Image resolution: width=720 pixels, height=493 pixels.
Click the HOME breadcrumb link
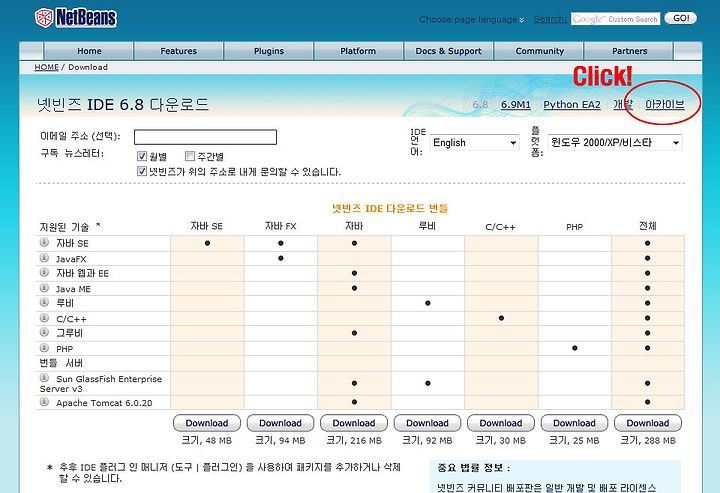[x=46, y=67]
